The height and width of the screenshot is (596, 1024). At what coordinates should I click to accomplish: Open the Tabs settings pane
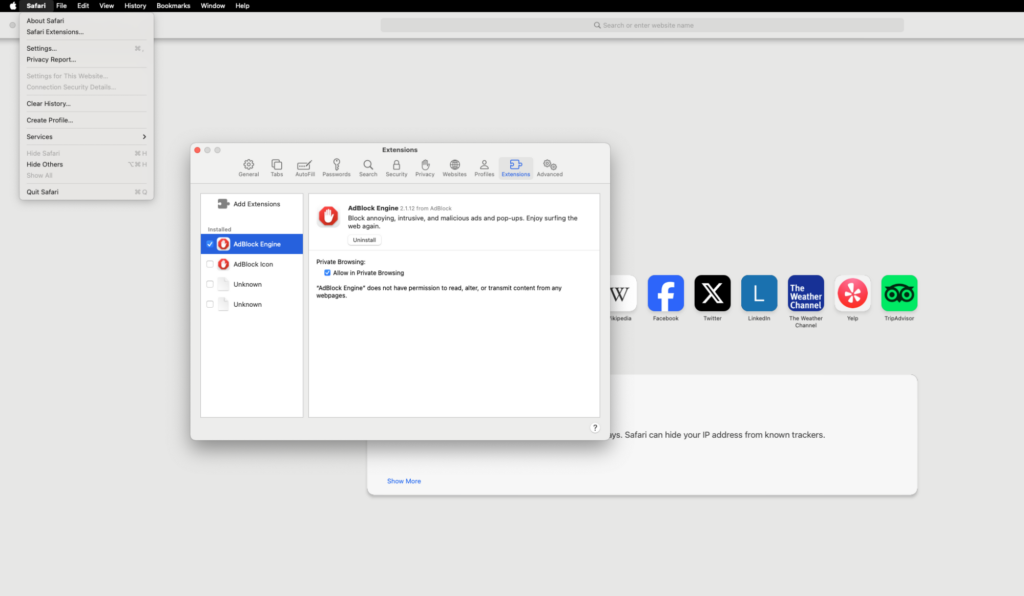(x=277, y=168)
